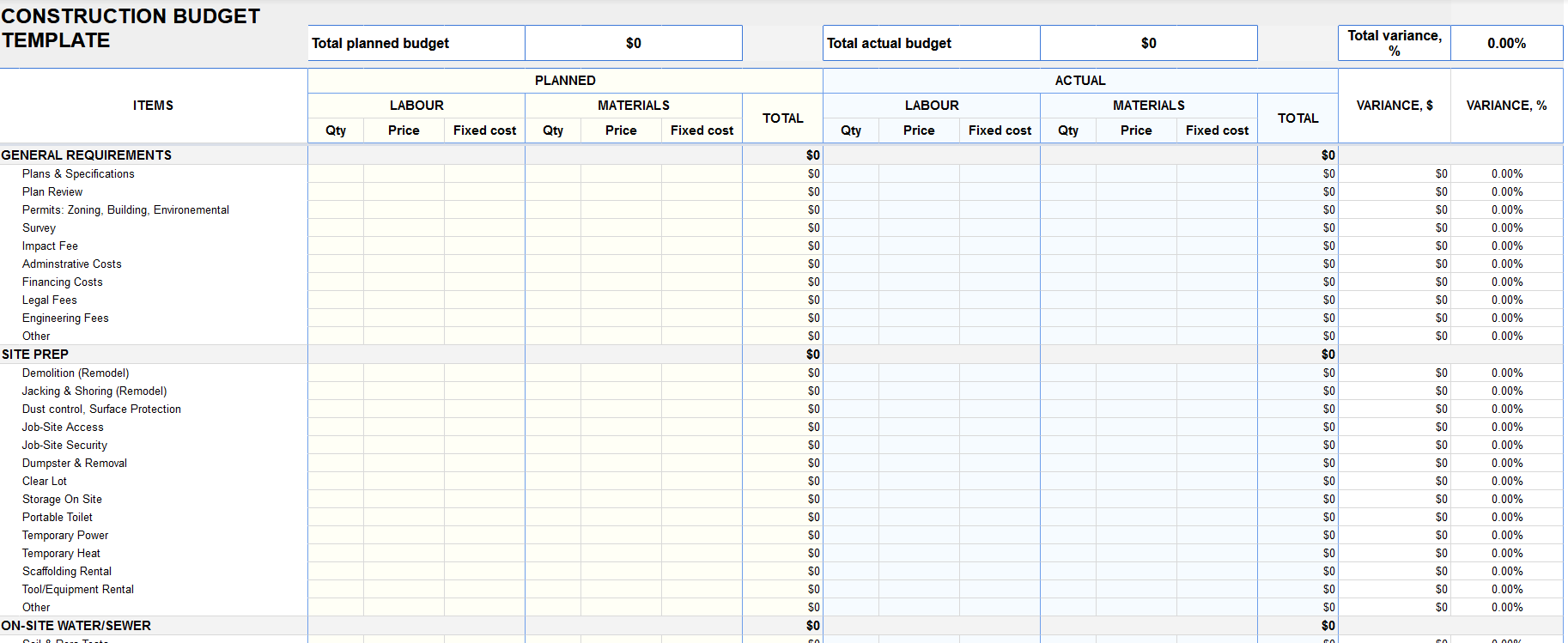
Task: Select the Jacking & Shoring (Remodel) item
Action: tap(94, 391)
